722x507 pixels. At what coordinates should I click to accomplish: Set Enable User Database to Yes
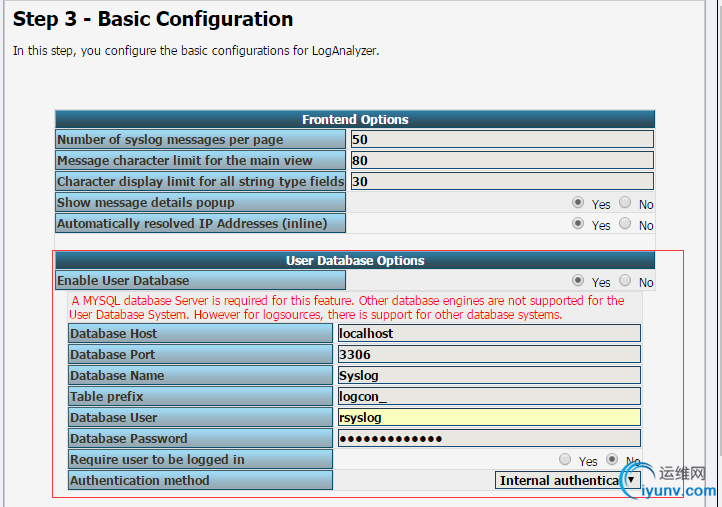[577, 280]
